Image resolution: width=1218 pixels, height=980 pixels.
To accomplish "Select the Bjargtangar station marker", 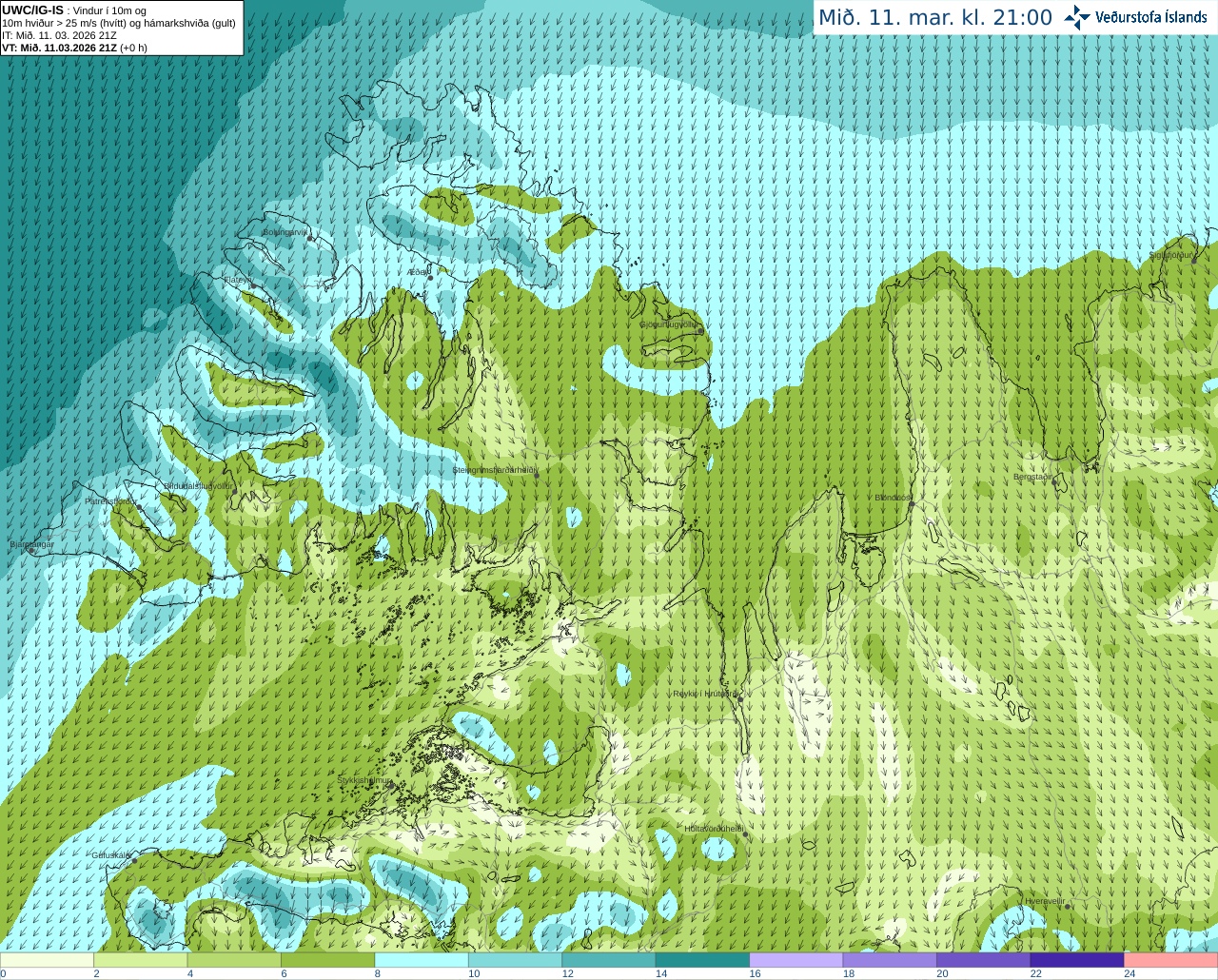I will [31, 551].
